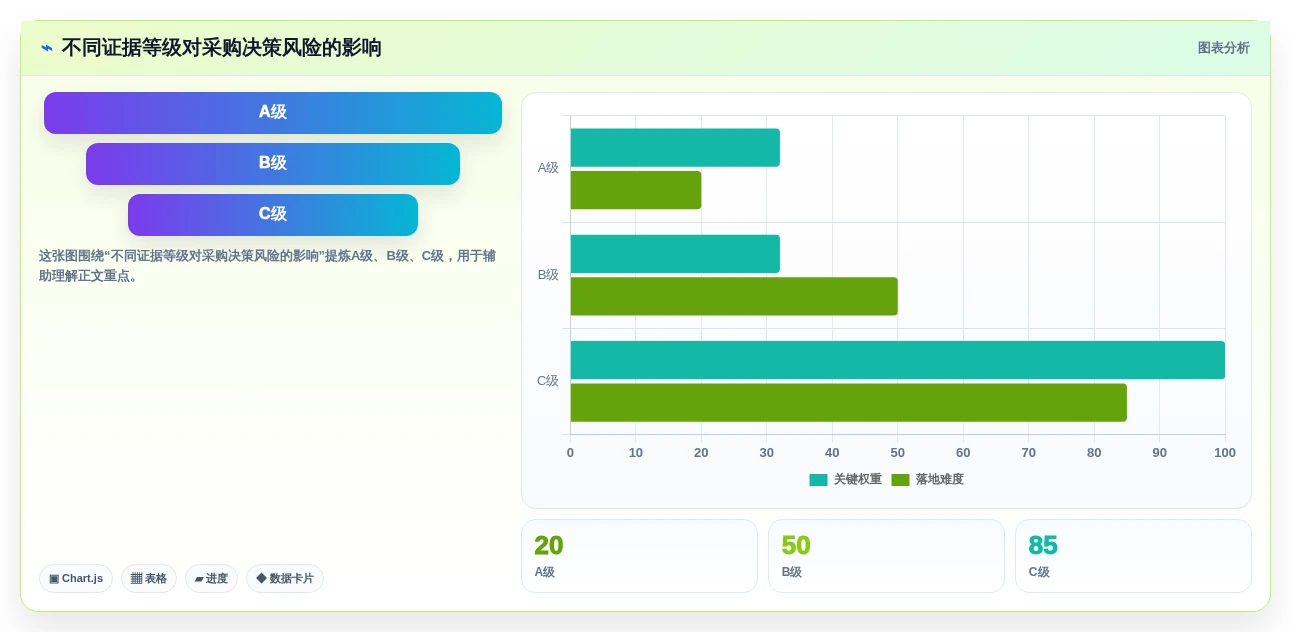Click the 进度 tag chip
The width and height of the screenshot is (1291, 632).
click(x=211, y=578)
